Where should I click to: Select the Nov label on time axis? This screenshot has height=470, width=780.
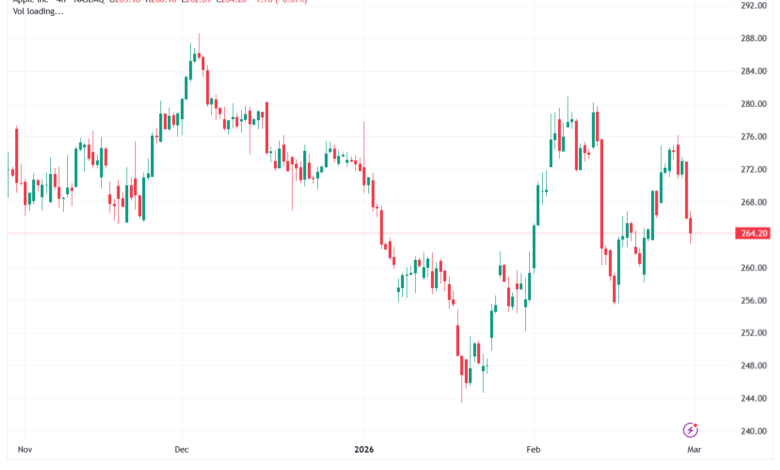tap(26, 452)
